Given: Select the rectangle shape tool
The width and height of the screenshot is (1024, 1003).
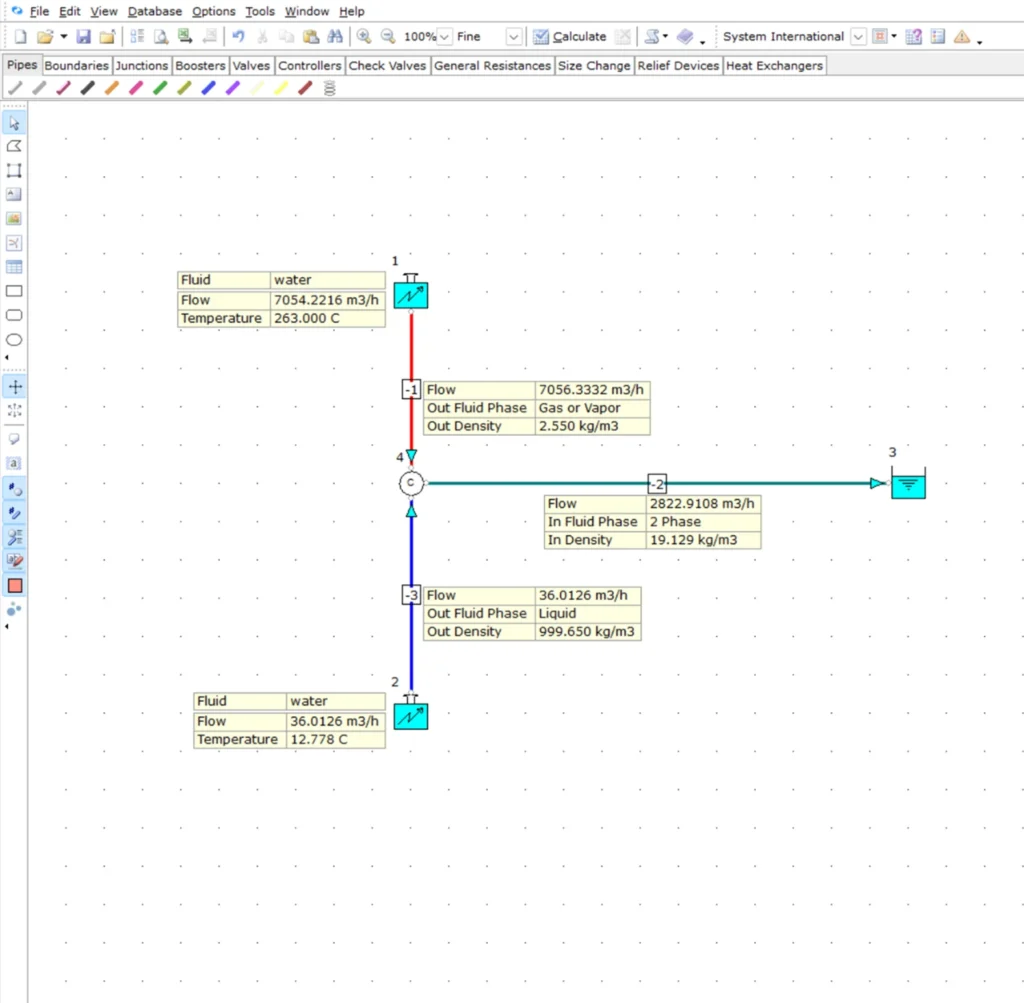Looking at the screenshot, I should [x=14, y=292].
